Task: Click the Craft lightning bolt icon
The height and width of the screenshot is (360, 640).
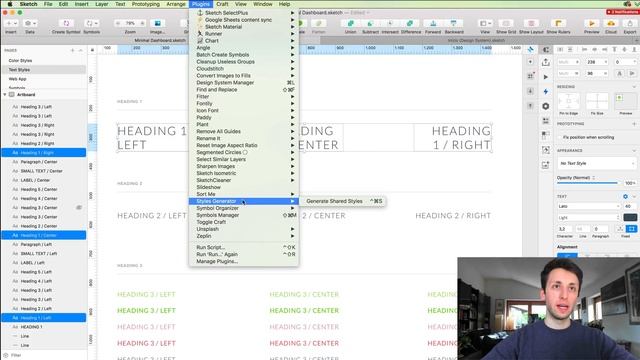Action: pyautogui.click(x=546, y=91)
